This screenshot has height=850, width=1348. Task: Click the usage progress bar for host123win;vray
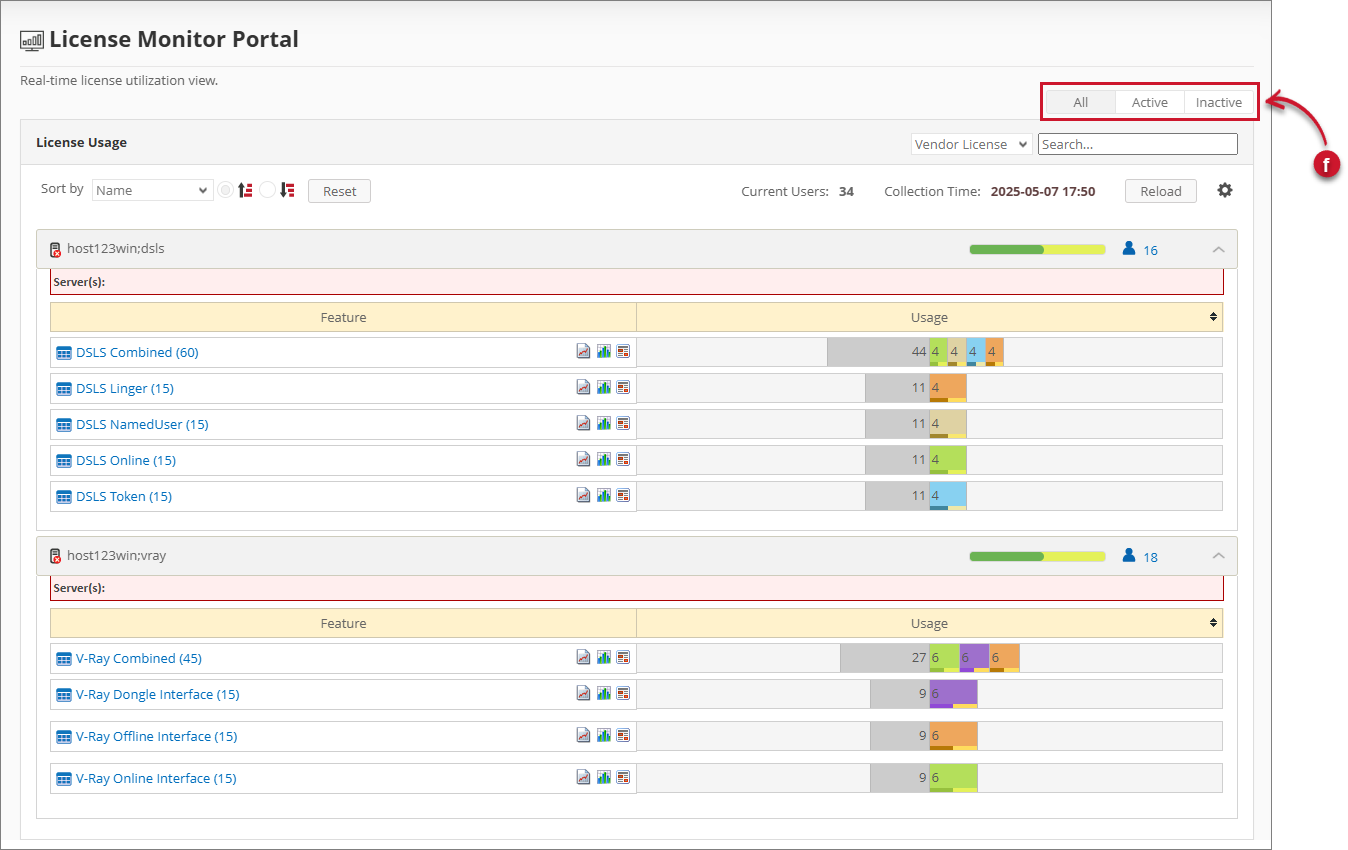point(1037,556)
